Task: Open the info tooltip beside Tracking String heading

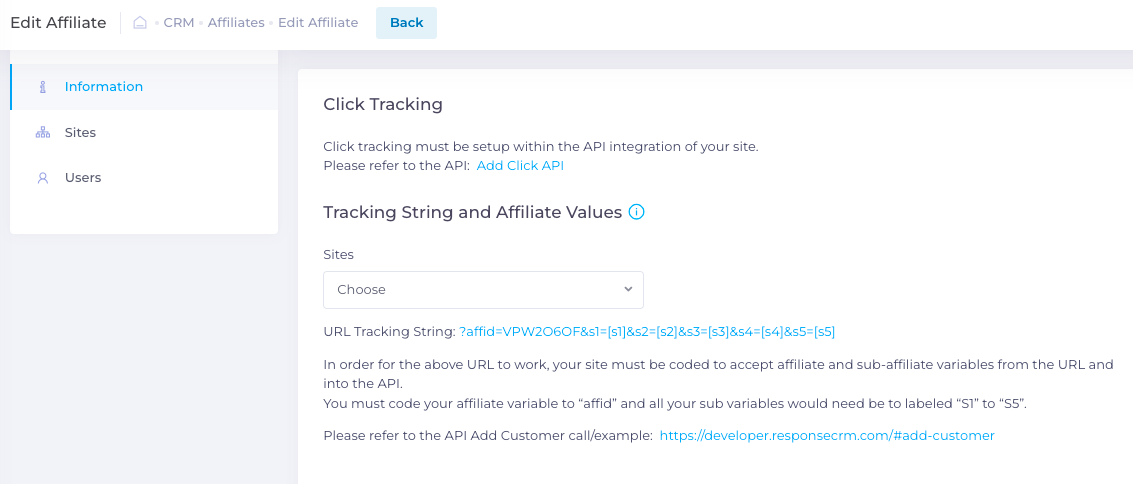Action: tap(637, 212)
